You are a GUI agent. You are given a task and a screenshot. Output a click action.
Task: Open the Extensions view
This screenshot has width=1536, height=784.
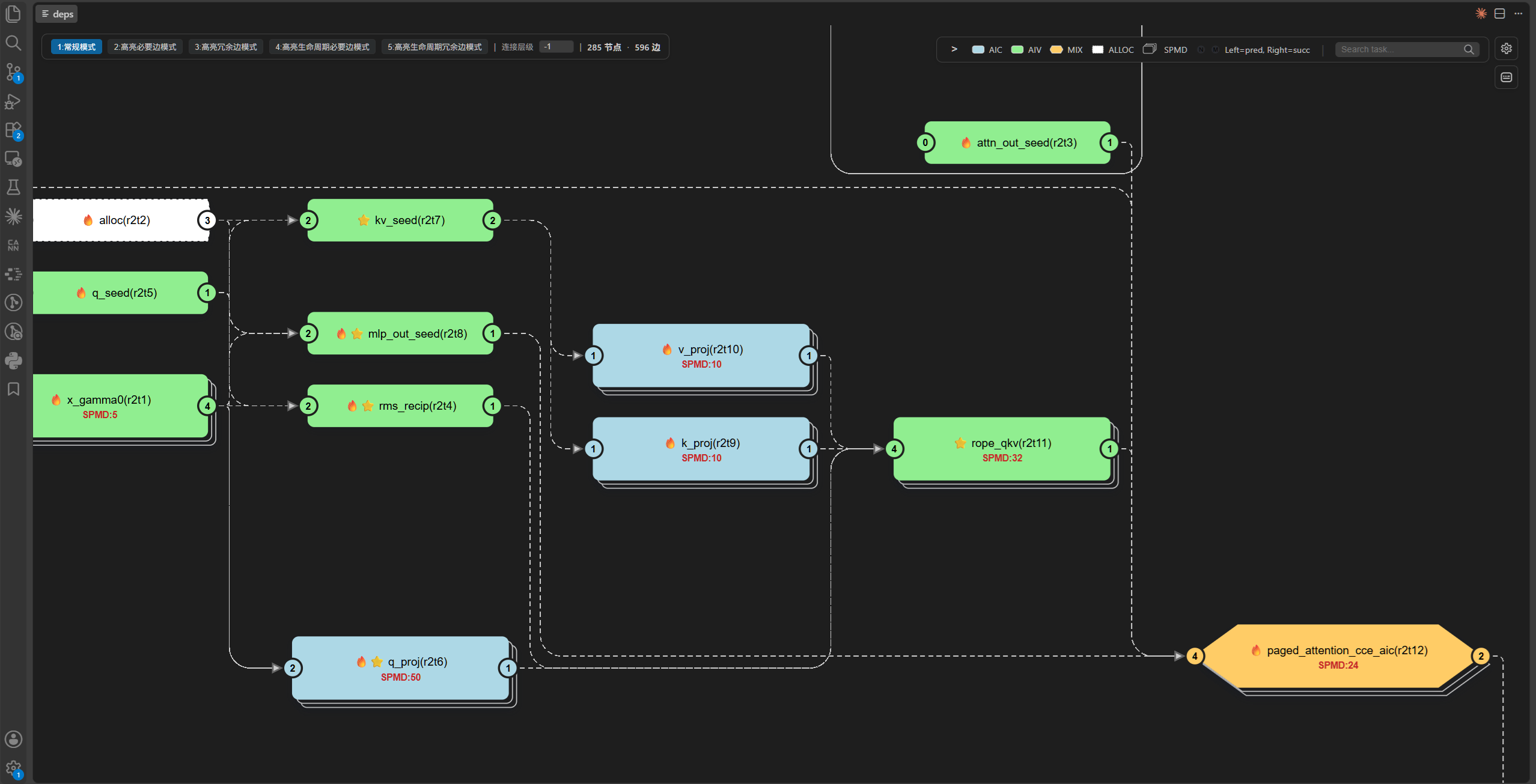13,130
